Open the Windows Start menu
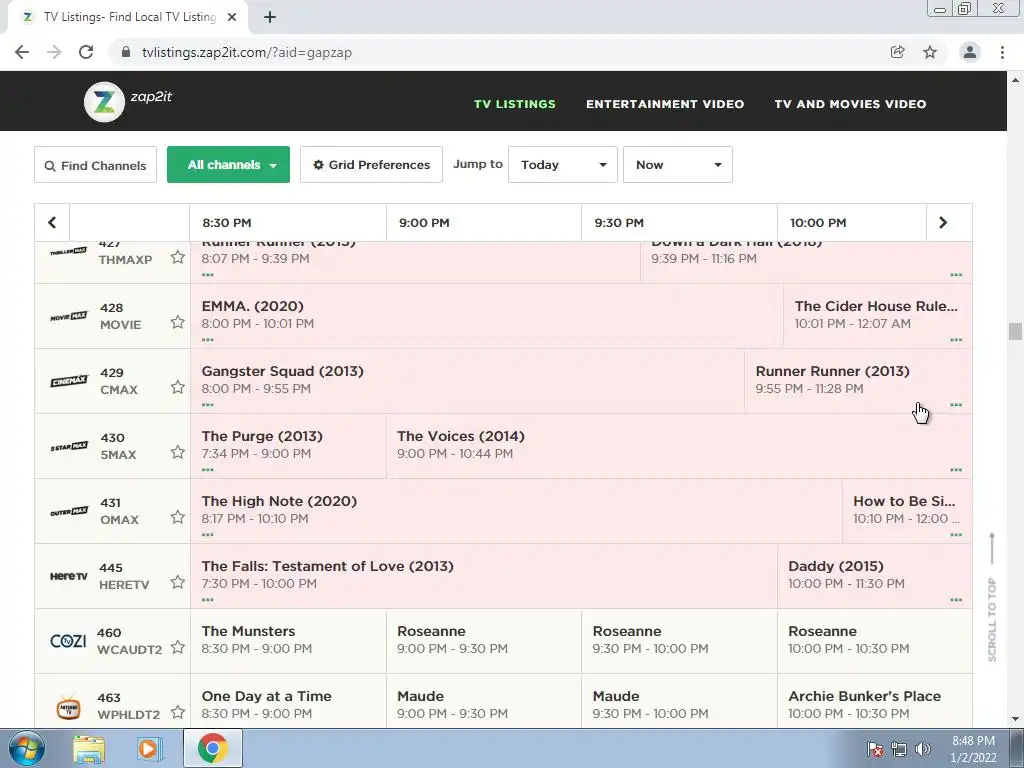The width and height of the screenshot is (1024, 768). (x=25, y=748)
